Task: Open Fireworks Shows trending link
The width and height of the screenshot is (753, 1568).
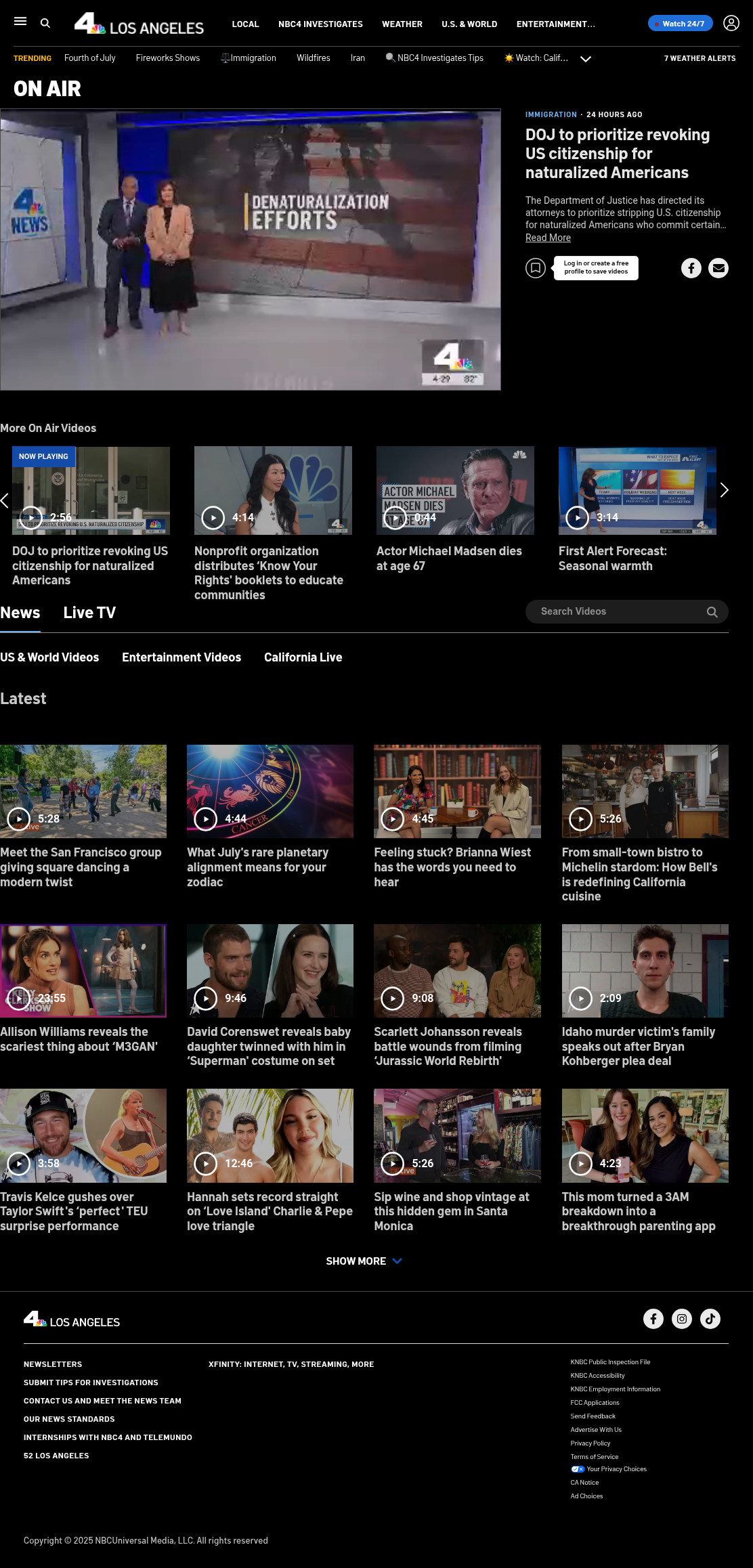Action: pos(167,58)
